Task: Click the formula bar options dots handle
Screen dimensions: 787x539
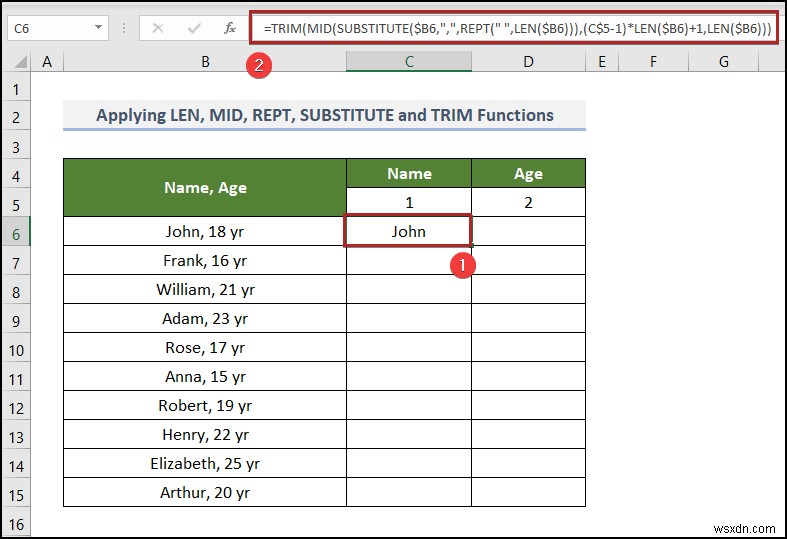Action: pos(123,28)
